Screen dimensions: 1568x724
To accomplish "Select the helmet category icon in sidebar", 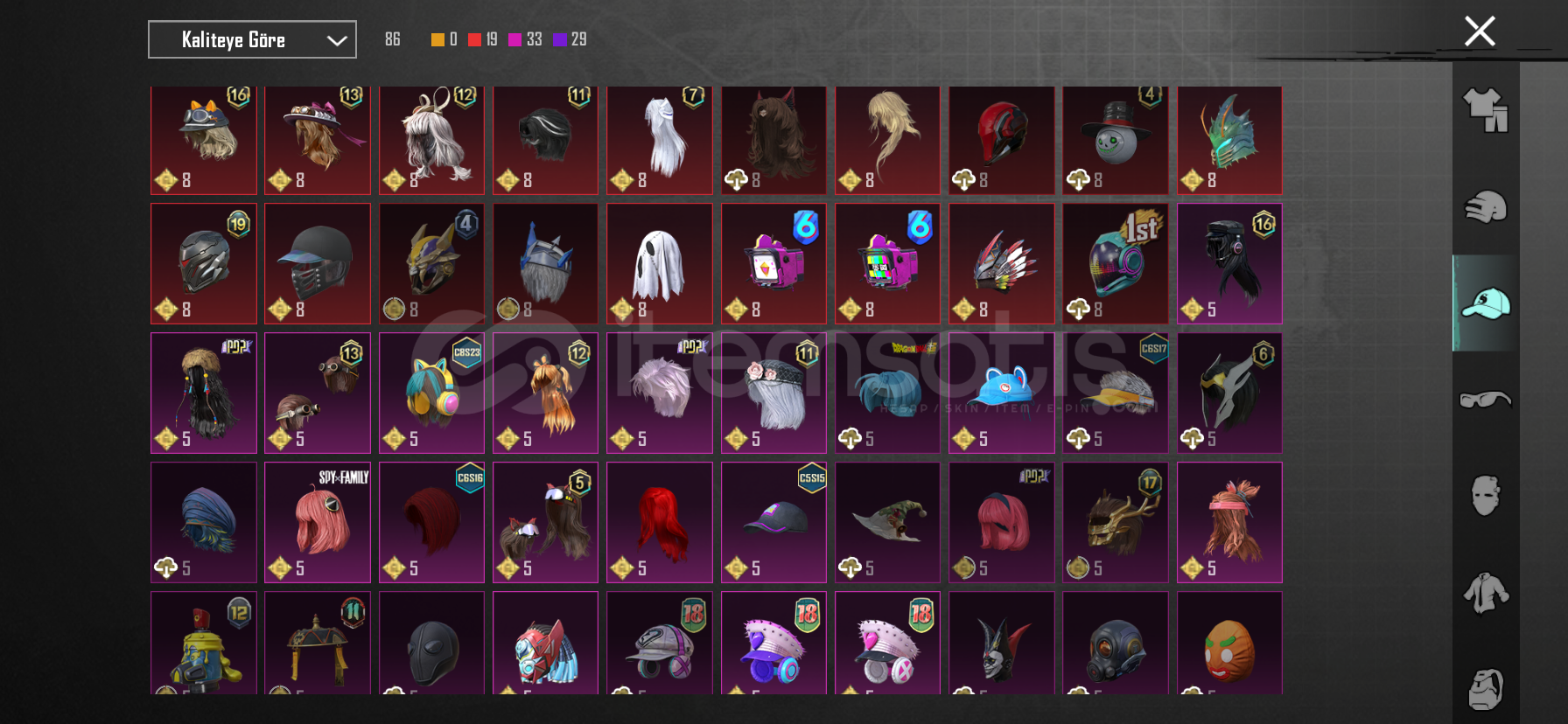I will [1486, 206].
